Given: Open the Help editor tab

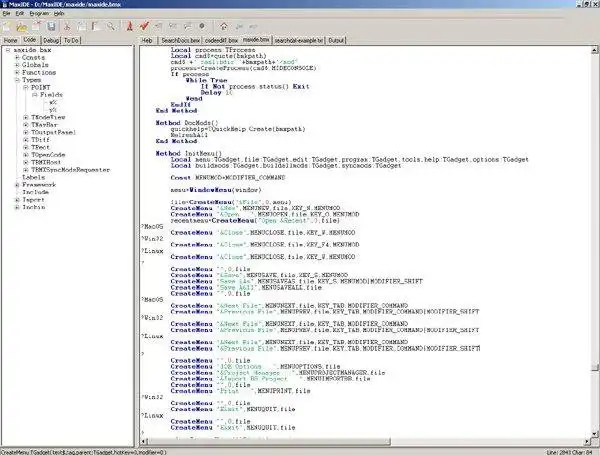Looking at the screenshot, I should 147,40.
